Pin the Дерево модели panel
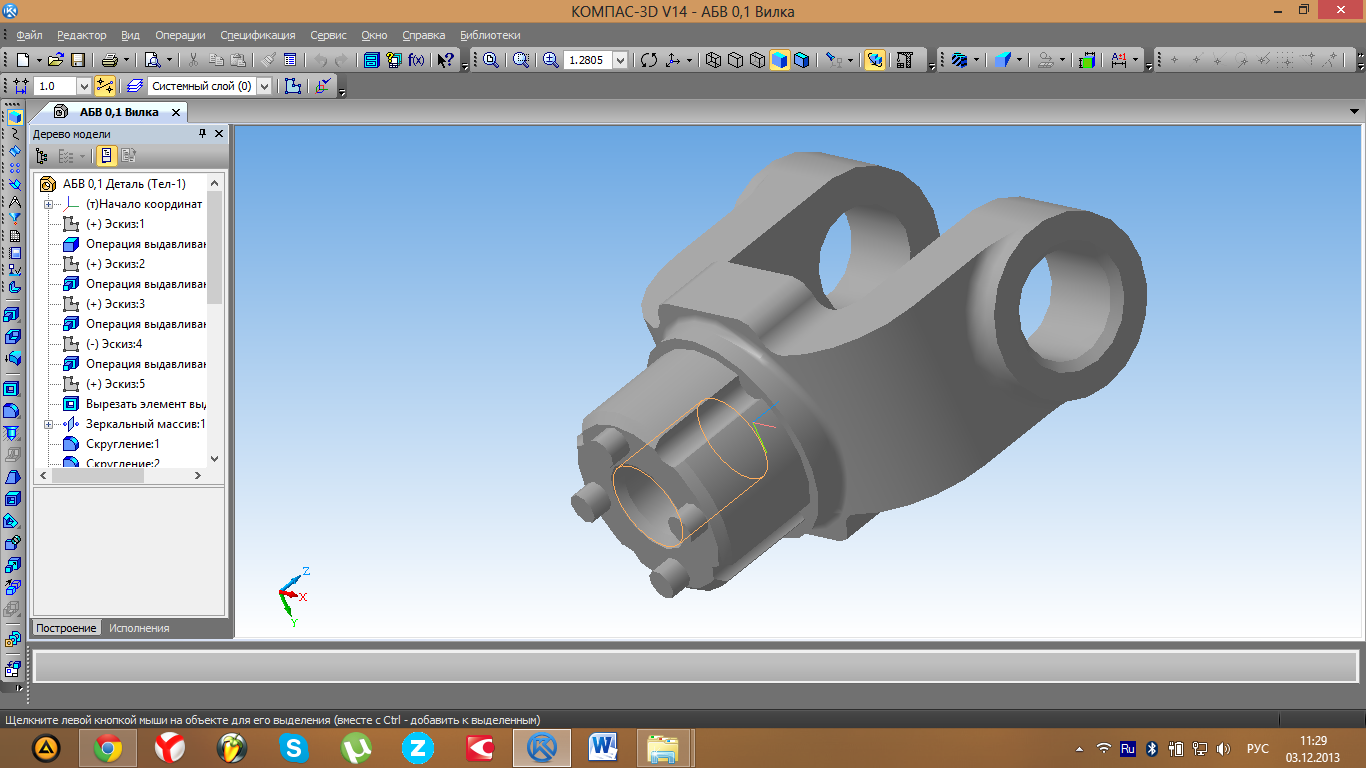 pos(203,133)
